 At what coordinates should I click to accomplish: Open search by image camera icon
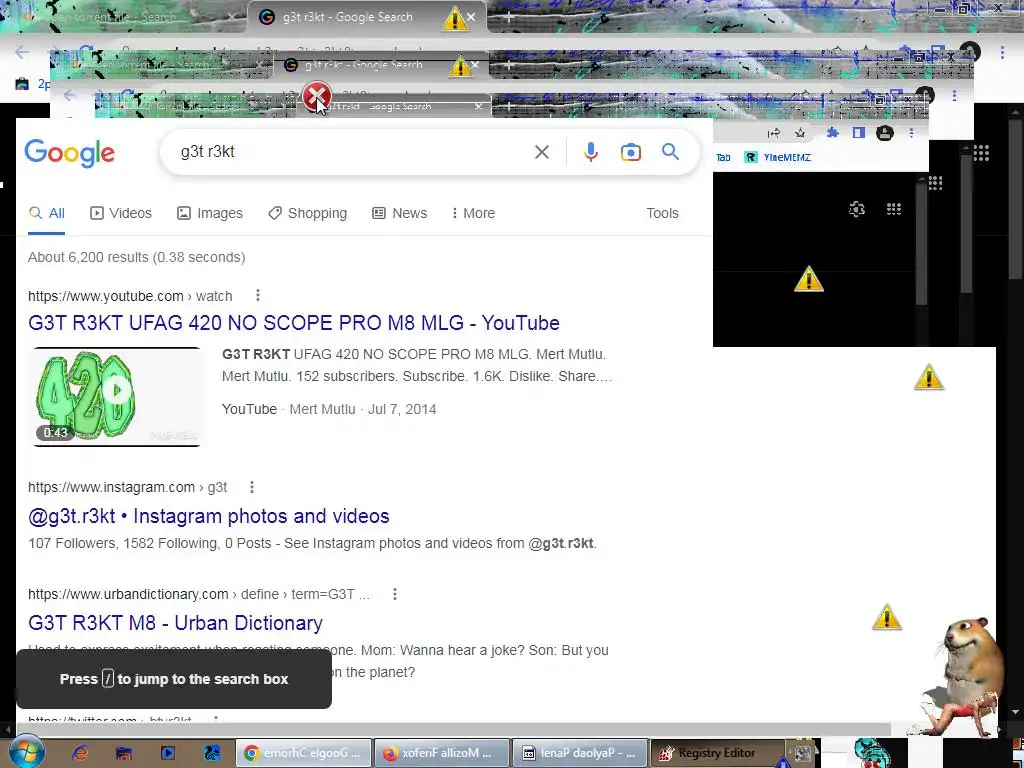coord(630,152)
